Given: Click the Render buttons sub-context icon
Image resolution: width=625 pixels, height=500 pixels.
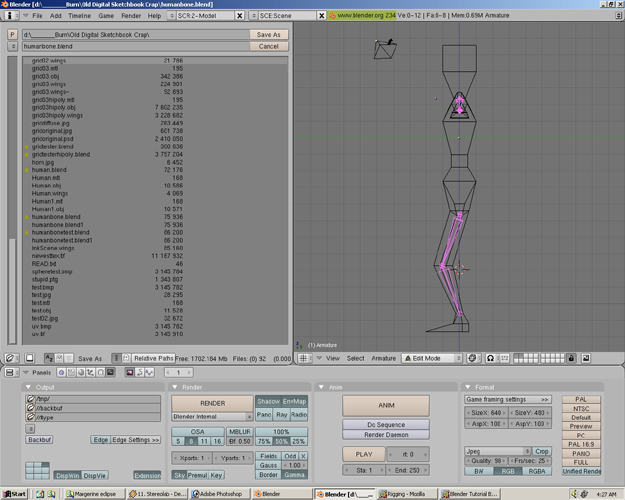Looking at the screenshot, I should (130, 372).
